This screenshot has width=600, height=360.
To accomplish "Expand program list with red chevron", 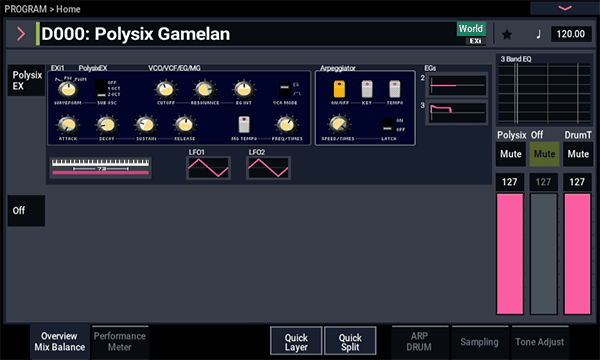I will coord(21,34).
